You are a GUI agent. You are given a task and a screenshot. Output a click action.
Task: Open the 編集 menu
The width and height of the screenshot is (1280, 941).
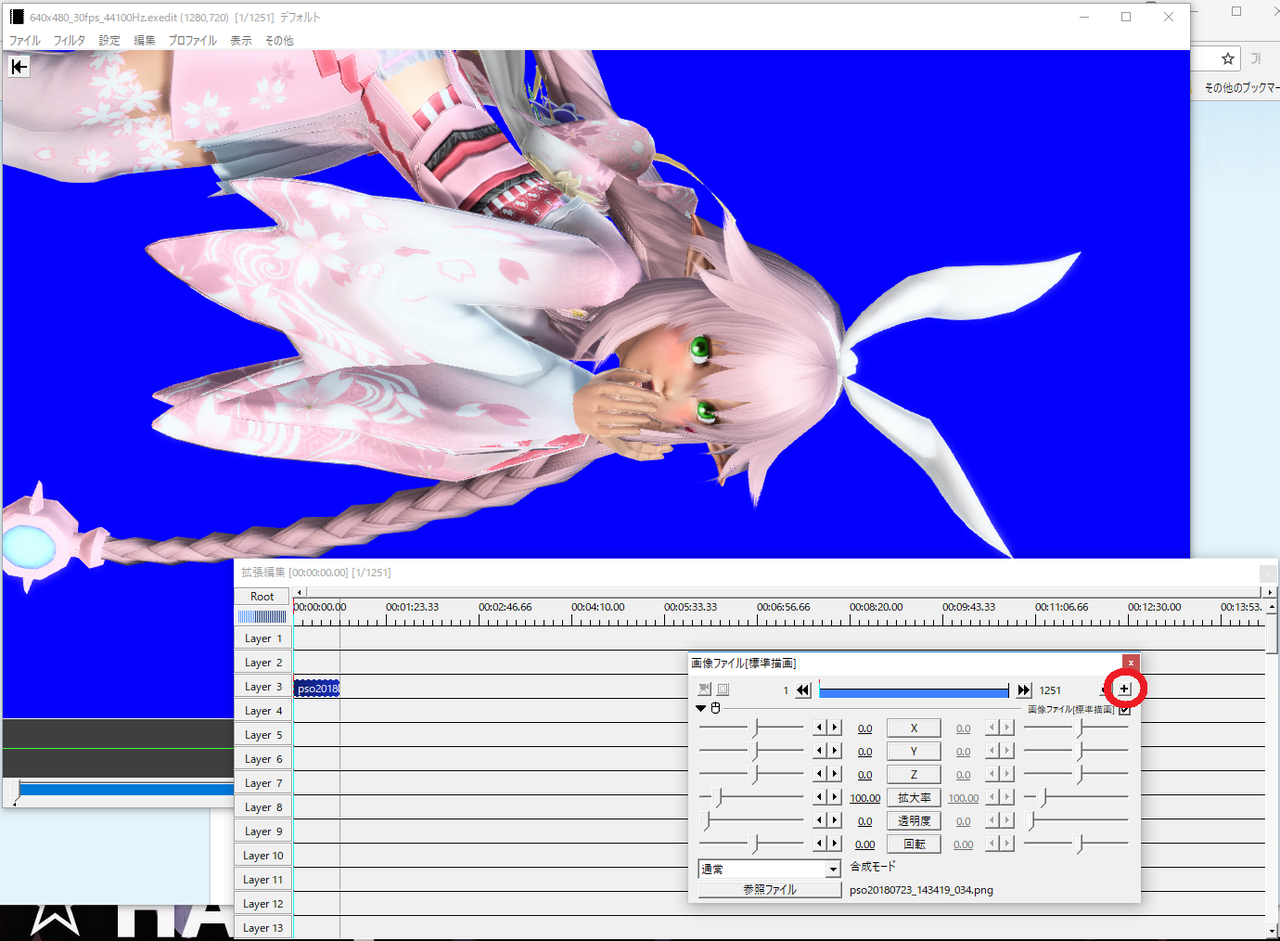coord(145,41)
